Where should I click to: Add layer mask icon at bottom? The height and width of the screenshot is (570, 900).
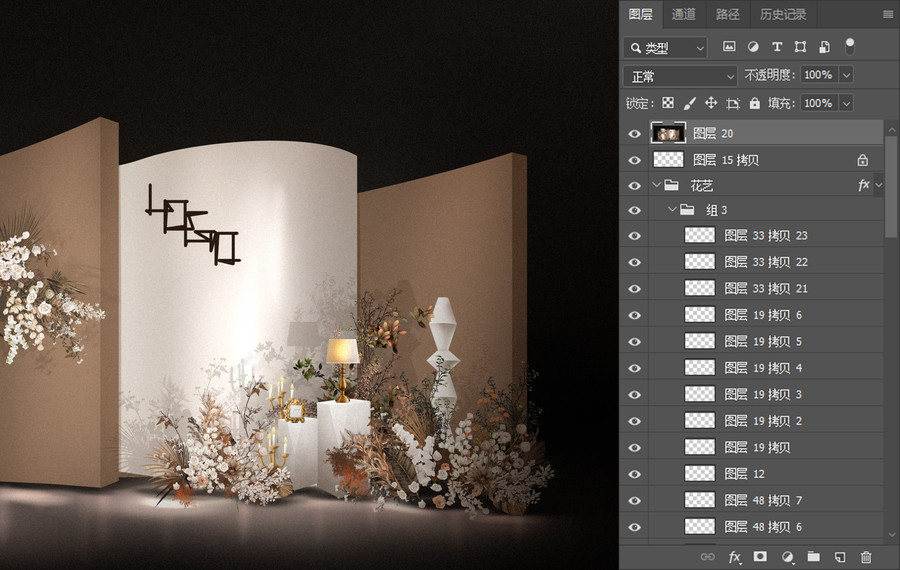click(760, 556)
